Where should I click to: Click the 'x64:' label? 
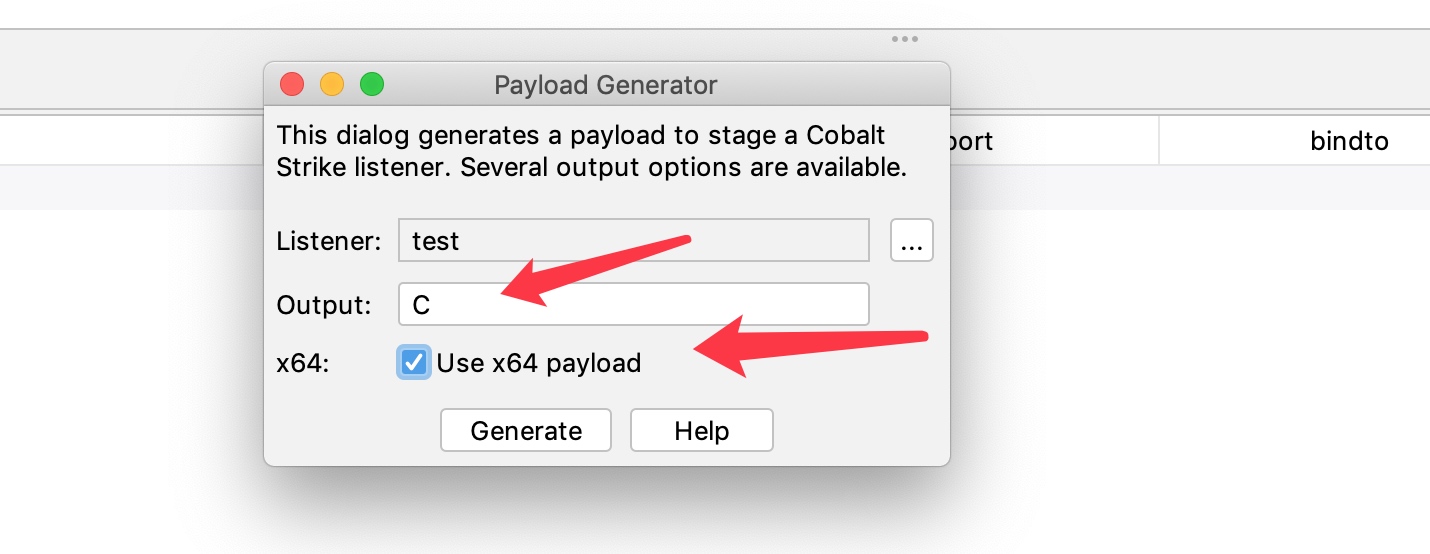pyautogui.click(x=302, y=363)
